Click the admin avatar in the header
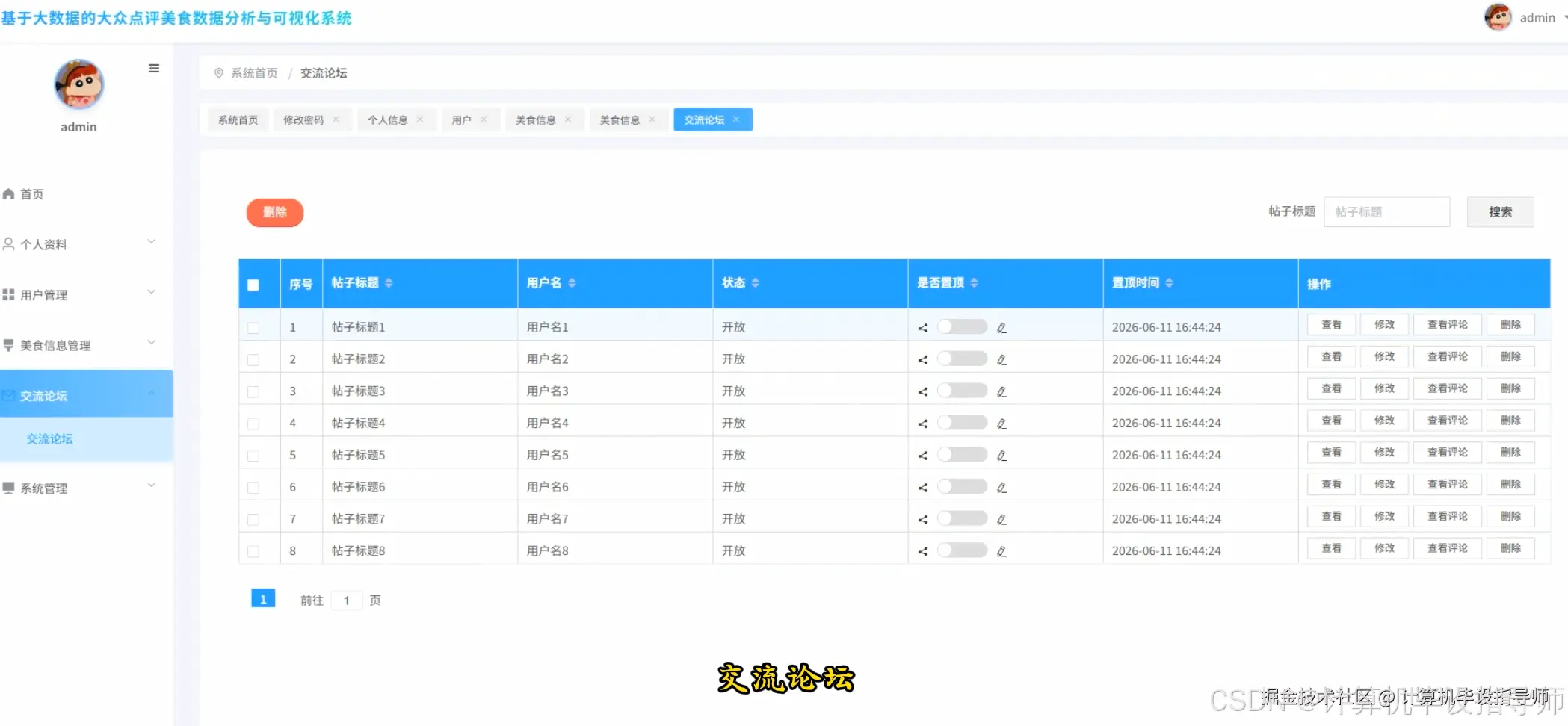 pyautogui.click(x=1498, y=17)
